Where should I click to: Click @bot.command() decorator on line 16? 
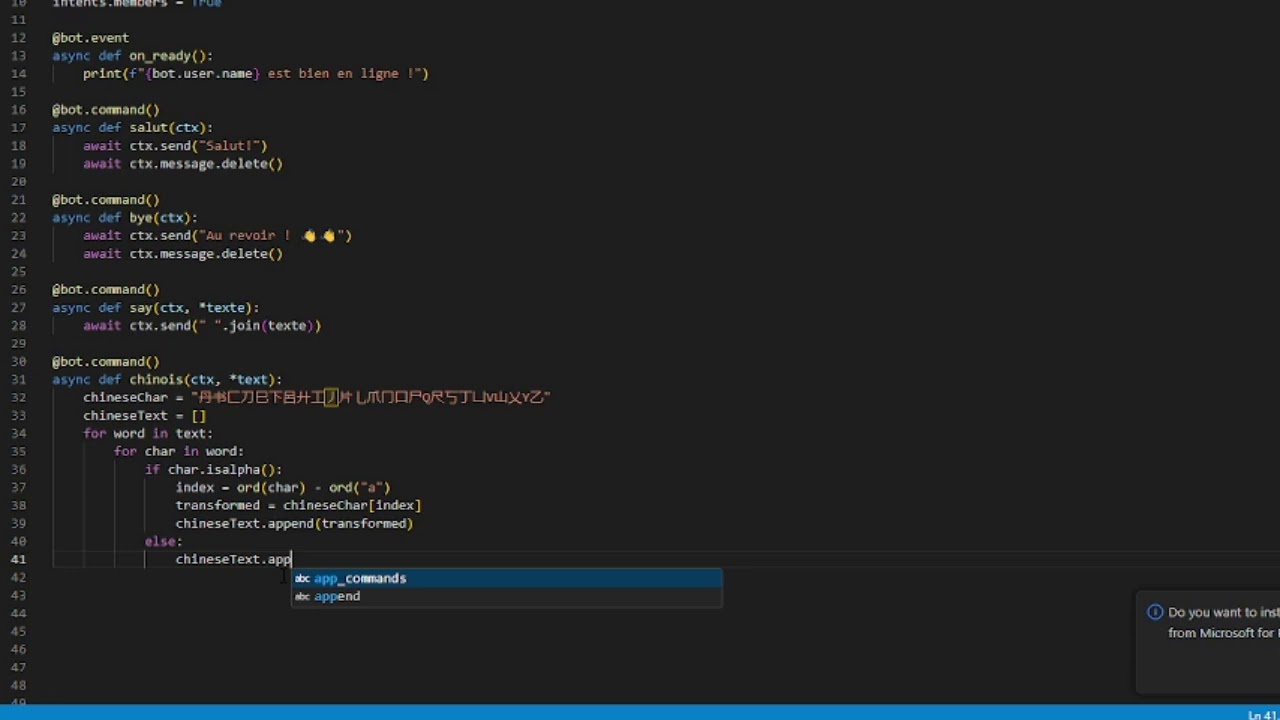106,110
